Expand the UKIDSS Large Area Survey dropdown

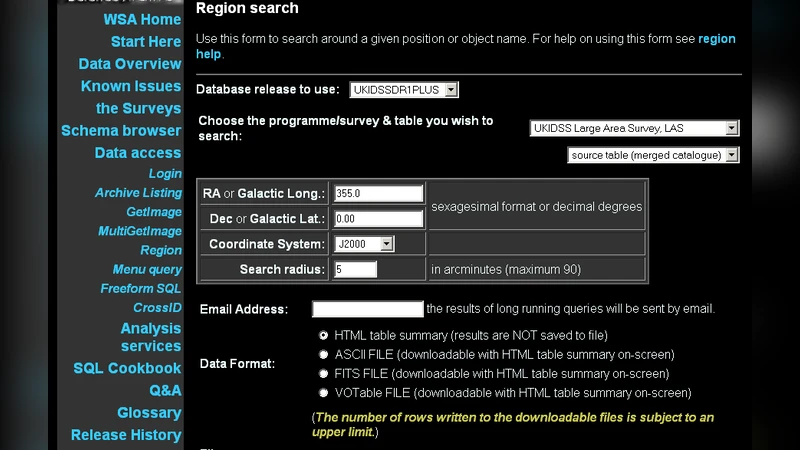point(634,128)
